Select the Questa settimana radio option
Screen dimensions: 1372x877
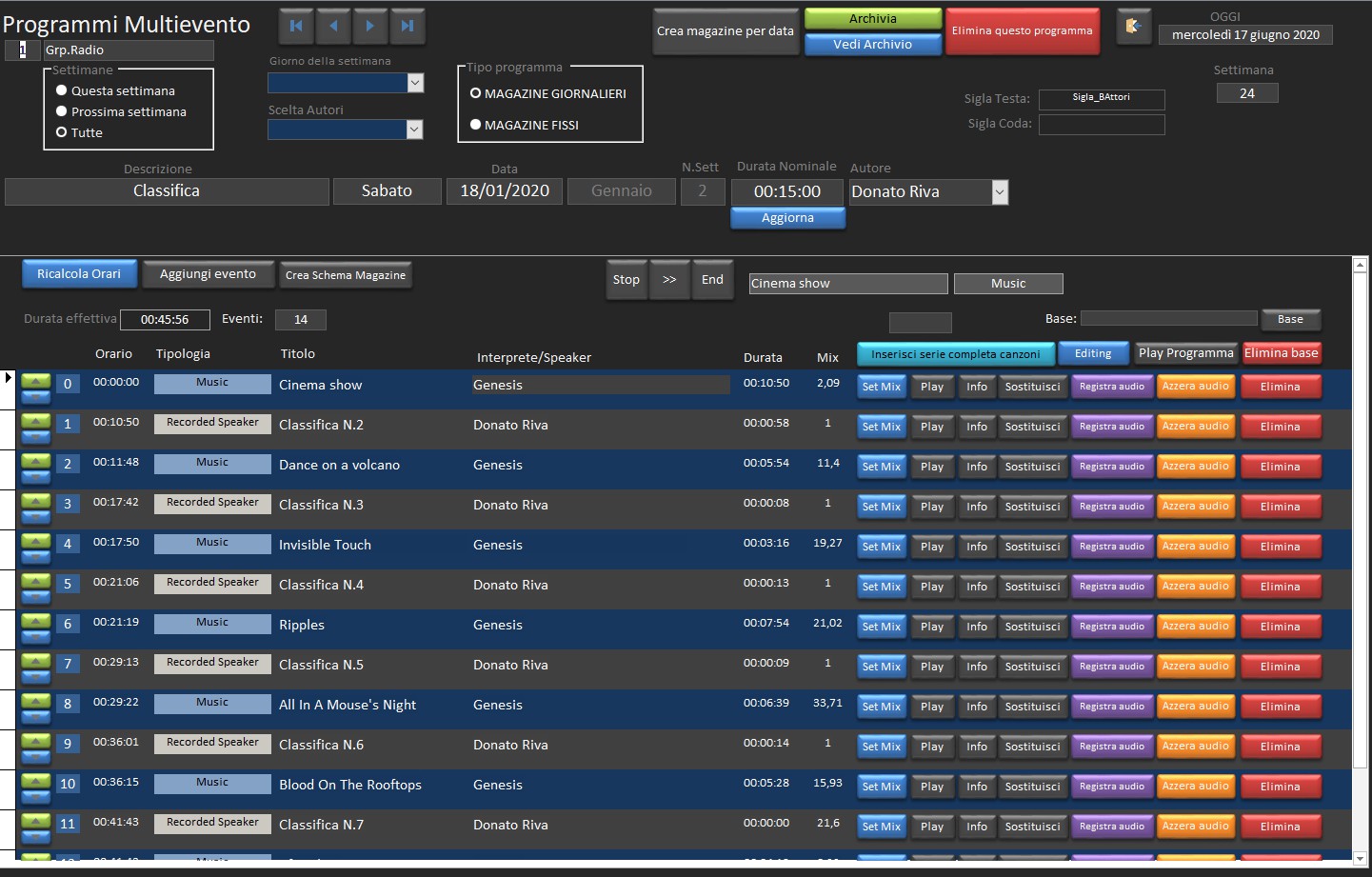pos(61,90)
